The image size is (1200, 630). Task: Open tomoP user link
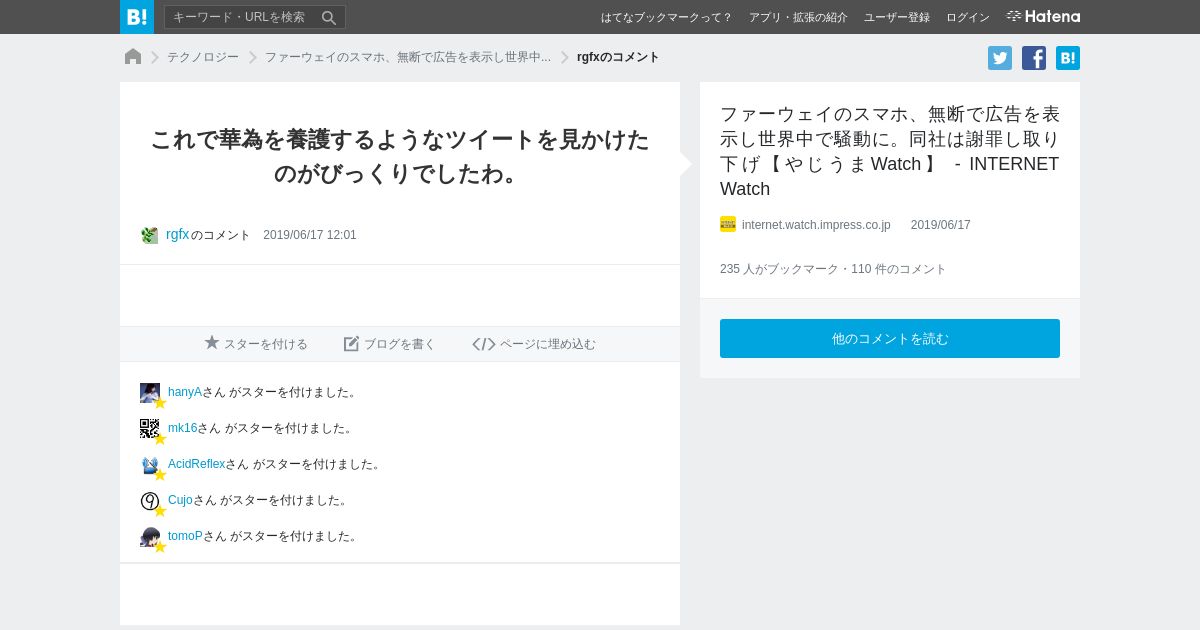pos(185,536)
